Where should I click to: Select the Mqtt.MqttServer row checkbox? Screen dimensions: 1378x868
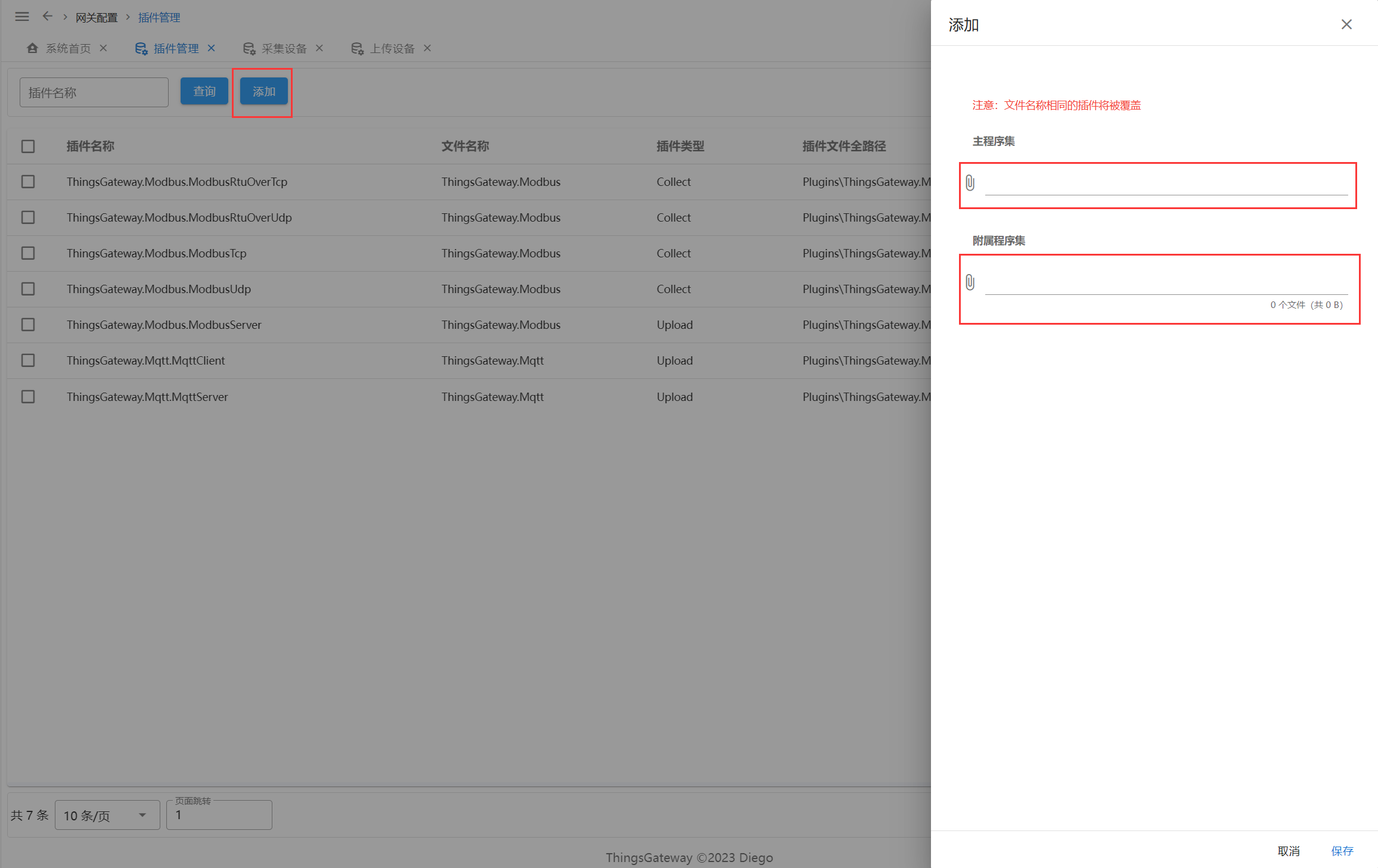(x=28, y=397)
